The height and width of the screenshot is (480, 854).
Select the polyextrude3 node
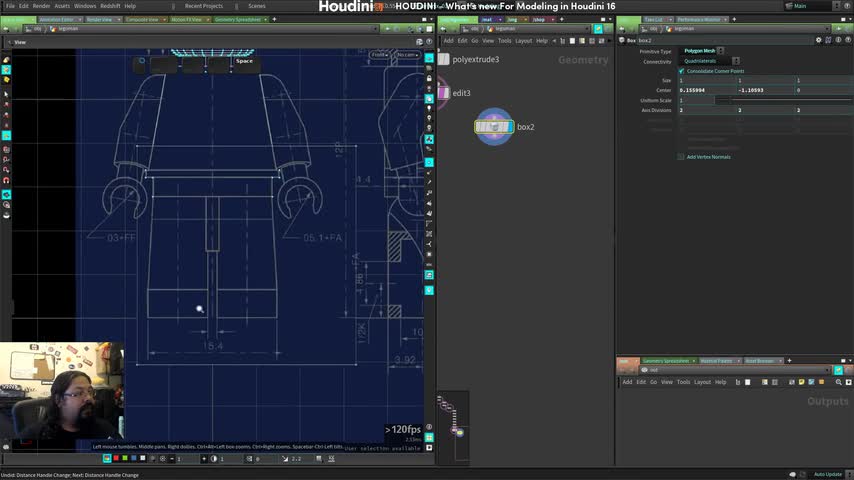[444, 59]
